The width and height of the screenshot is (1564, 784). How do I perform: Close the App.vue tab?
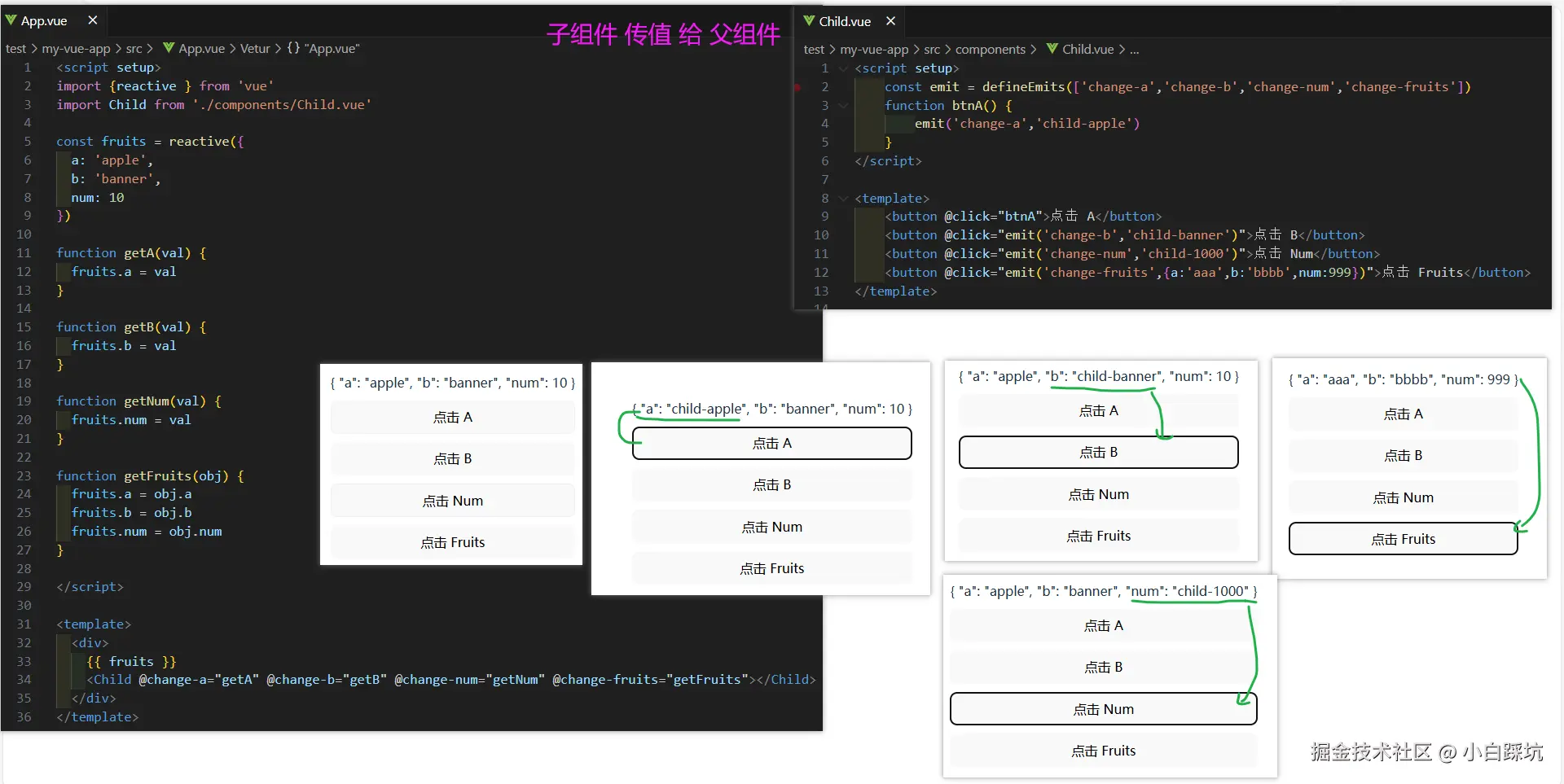(x=92, y=20)
